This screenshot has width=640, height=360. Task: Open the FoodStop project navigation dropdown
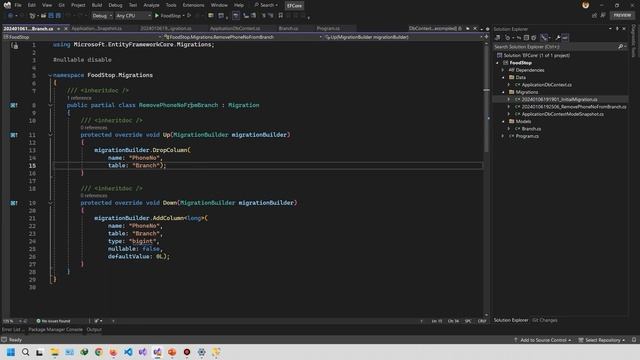pos(82,37)
